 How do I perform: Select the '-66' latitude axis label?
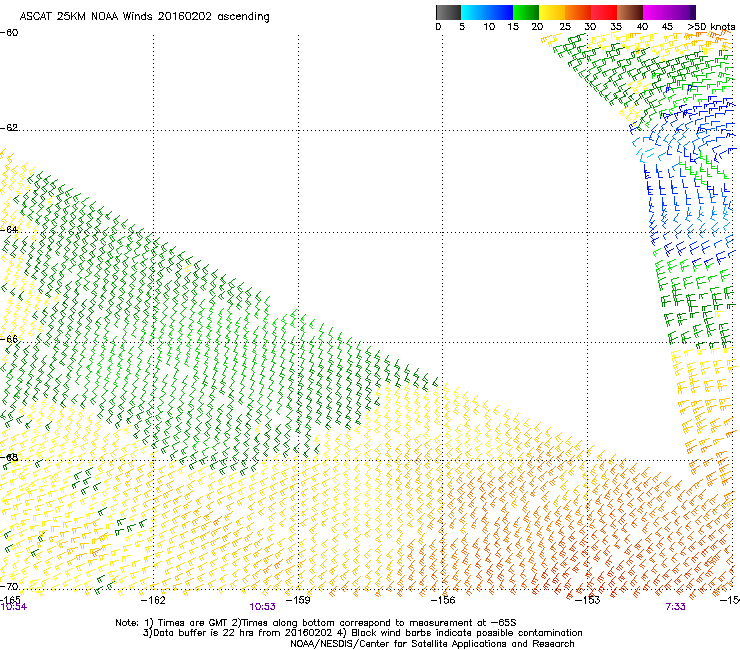pyautogui.click(x=9, y=339)
